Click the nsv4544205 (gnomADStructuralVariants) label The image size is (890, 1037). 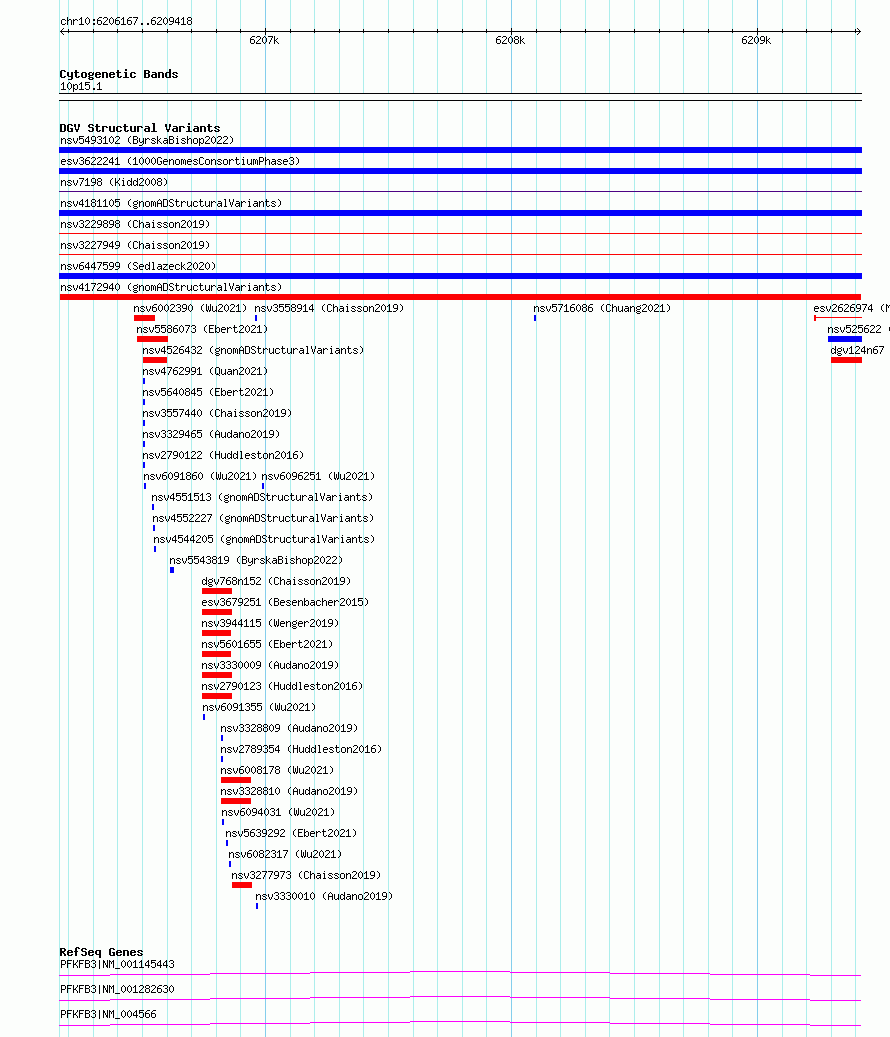coord(264,540)
